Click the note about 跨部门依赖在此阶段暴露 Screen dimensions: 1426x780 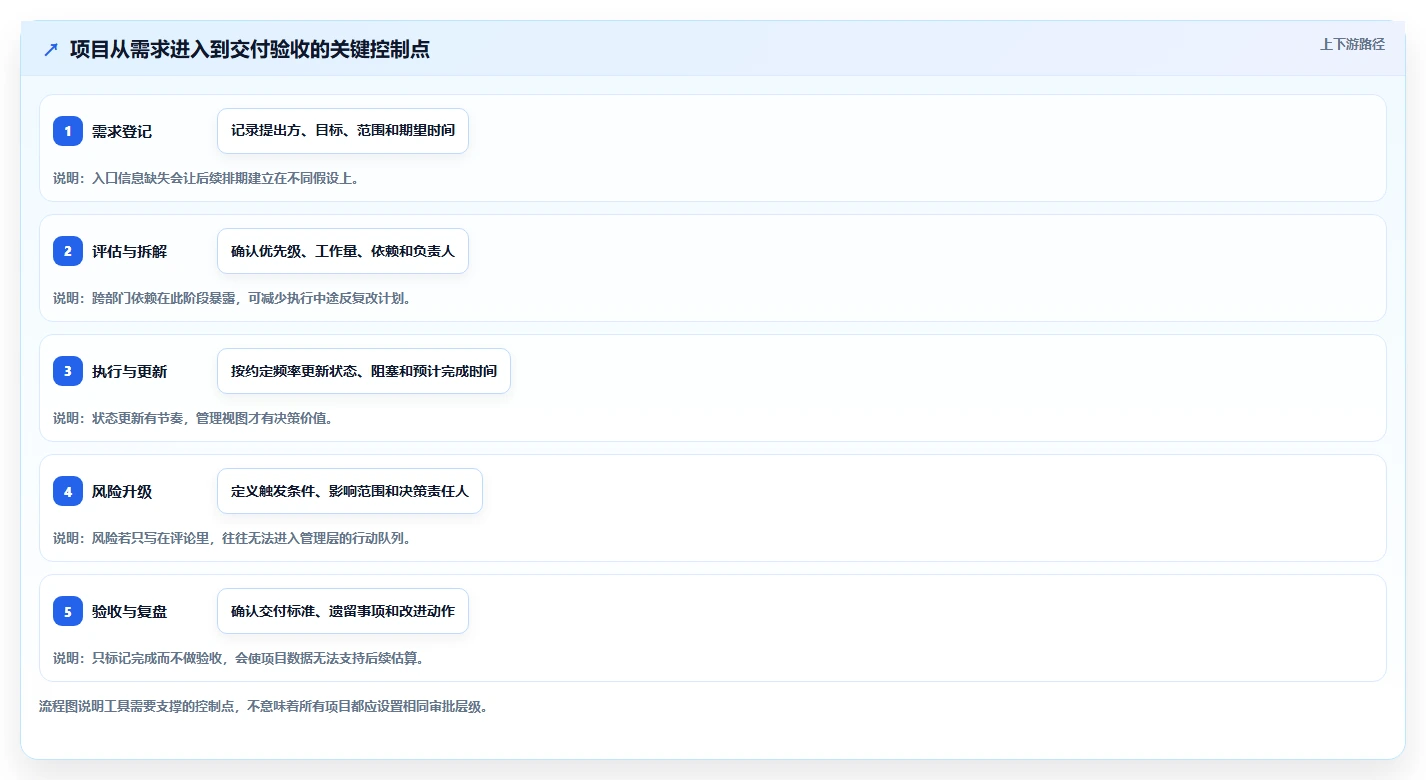coord(232,298)
